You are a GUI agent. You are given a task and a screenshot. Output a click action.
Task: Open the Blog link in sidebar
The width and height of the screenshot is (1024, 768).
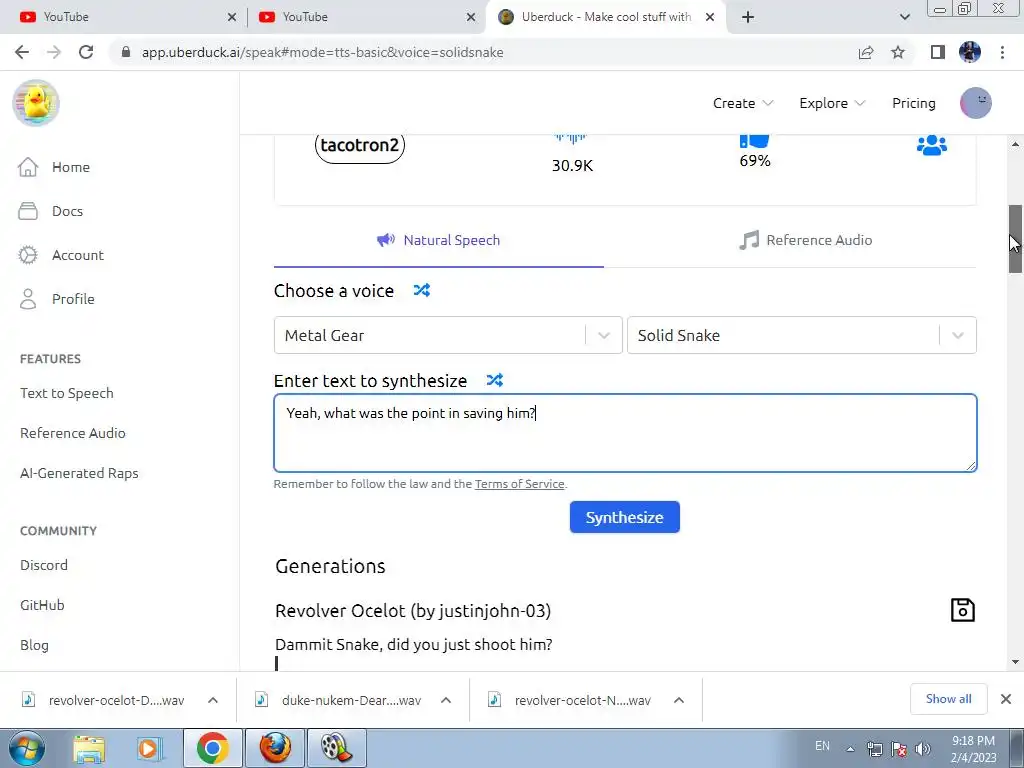[x=34, y=645]
